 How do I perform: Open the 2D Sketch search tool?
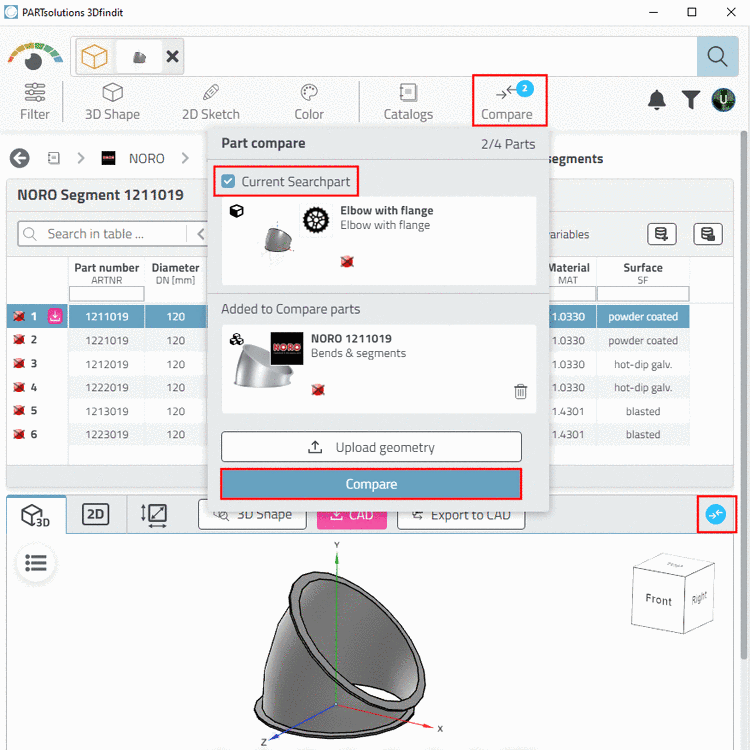[x=210, y=101]
